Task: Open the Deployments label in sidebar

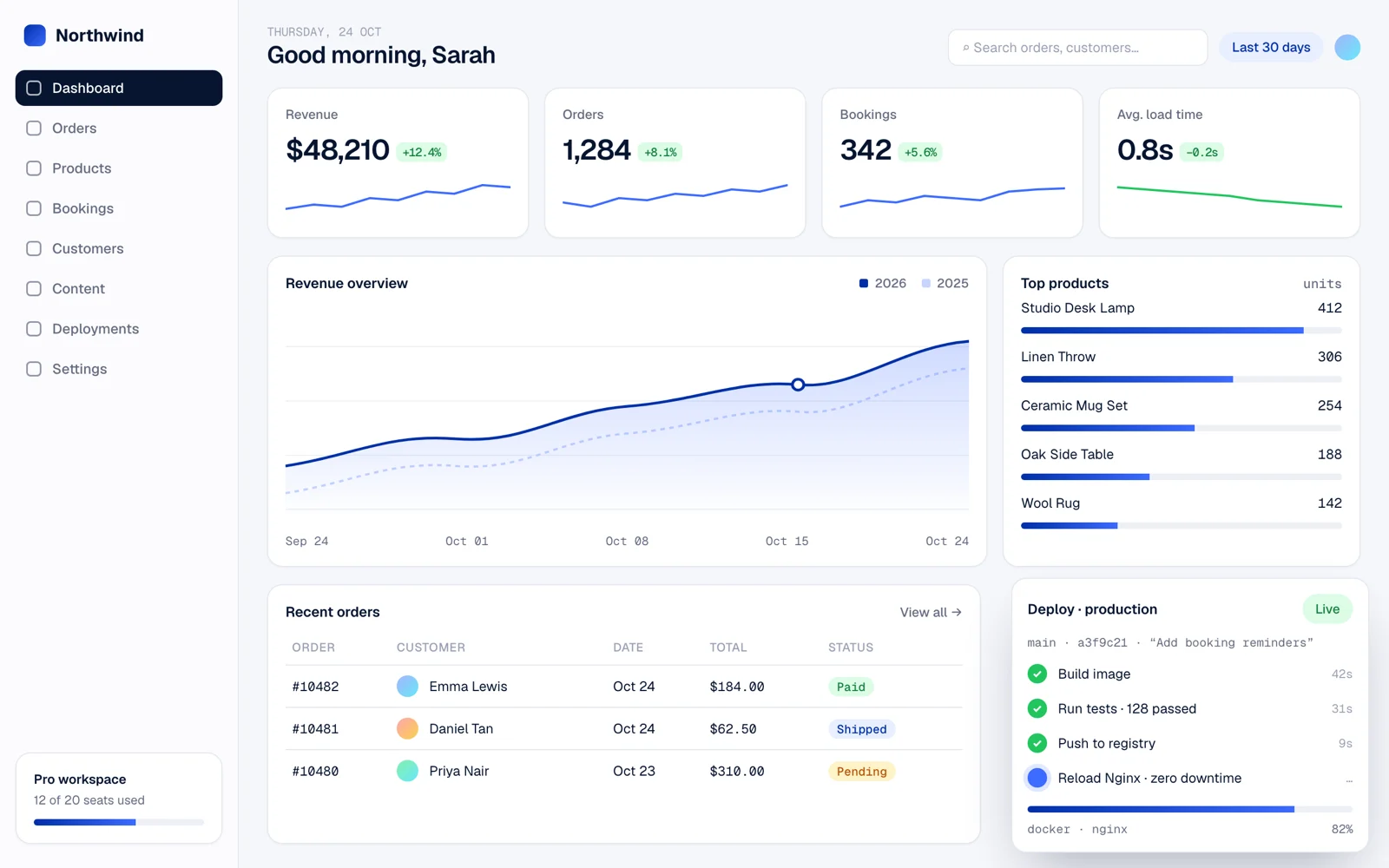Action: tap(95, 329)
